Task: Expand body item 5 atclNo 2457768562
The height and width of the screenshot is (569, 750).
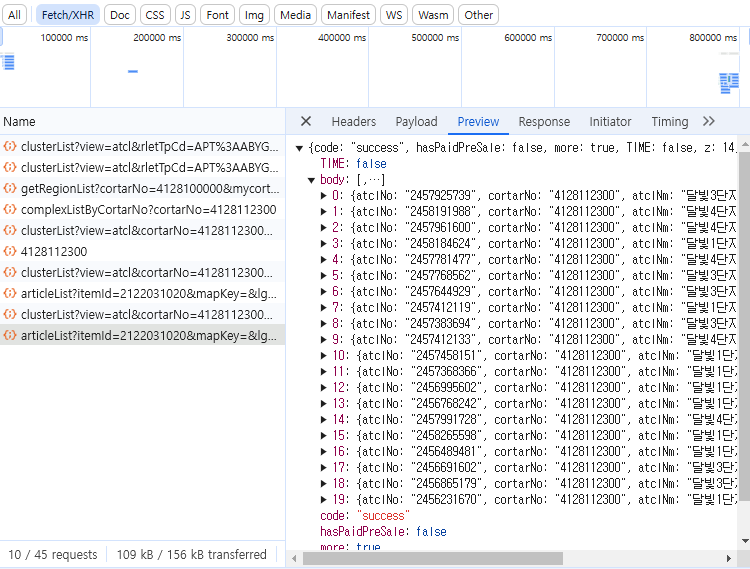Action: [324, 275]
